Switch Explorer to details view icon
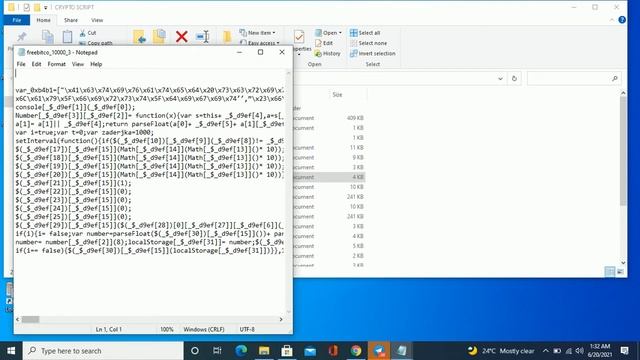Screen dimensions: 640x360 609,271
